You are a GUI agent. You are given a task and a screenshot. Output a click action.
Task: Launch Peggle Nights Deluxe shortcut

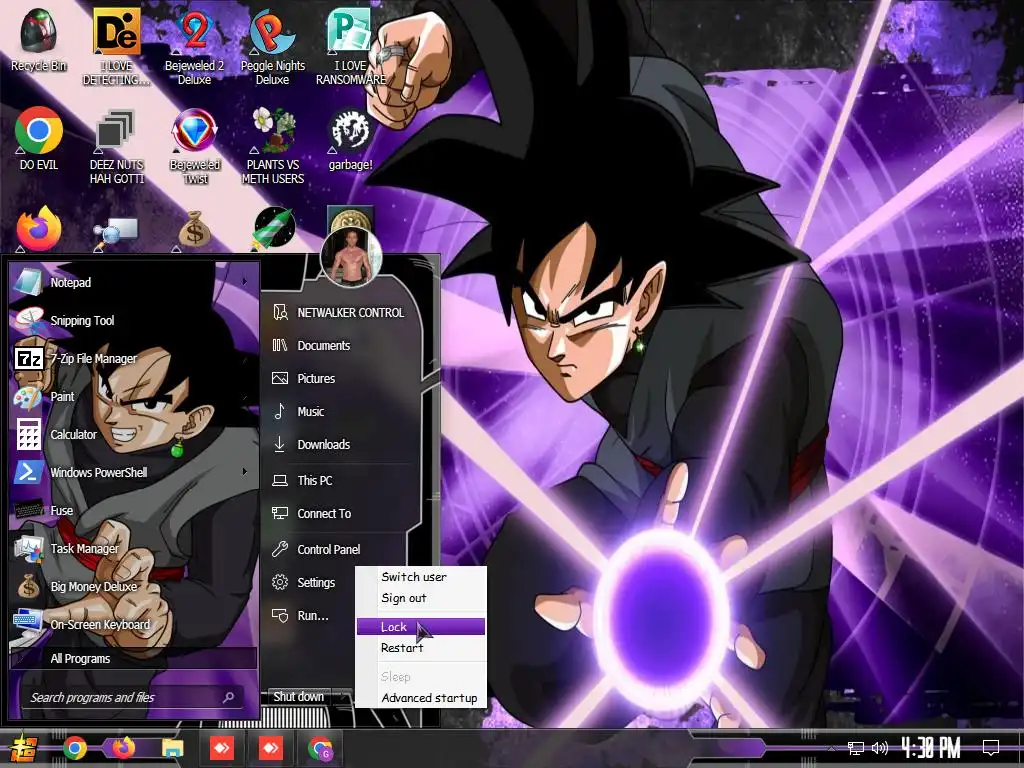272,47
